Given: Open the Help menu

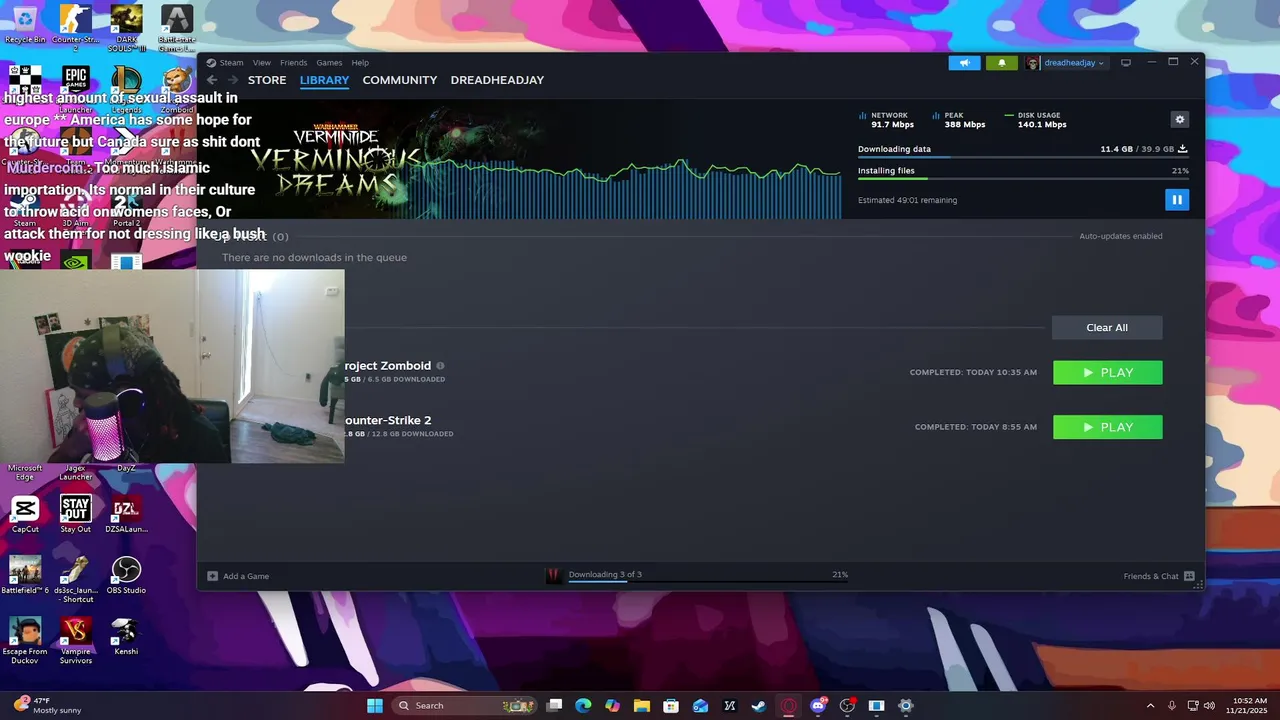Looking at the screenshot, I should [x=360, y=63].
